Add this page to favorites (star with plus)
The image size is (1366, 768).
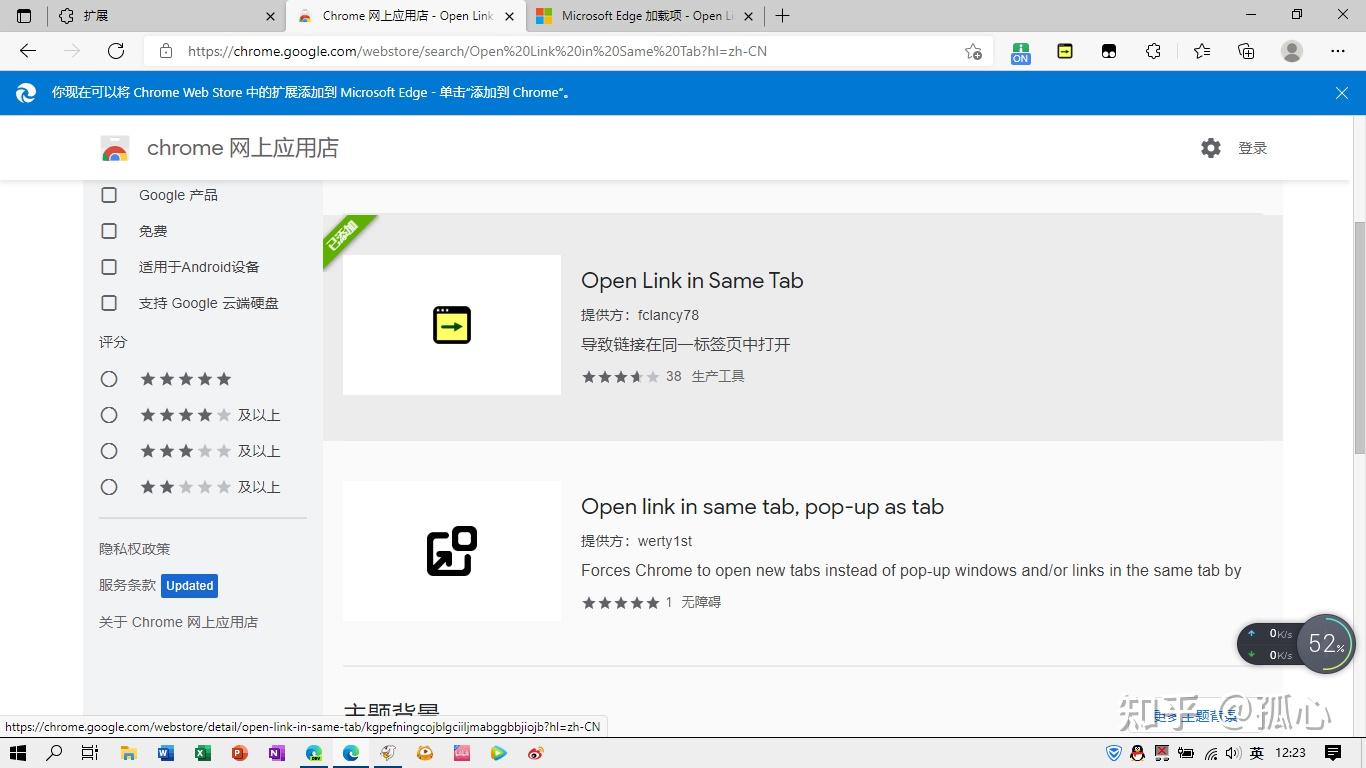(973, 51)
